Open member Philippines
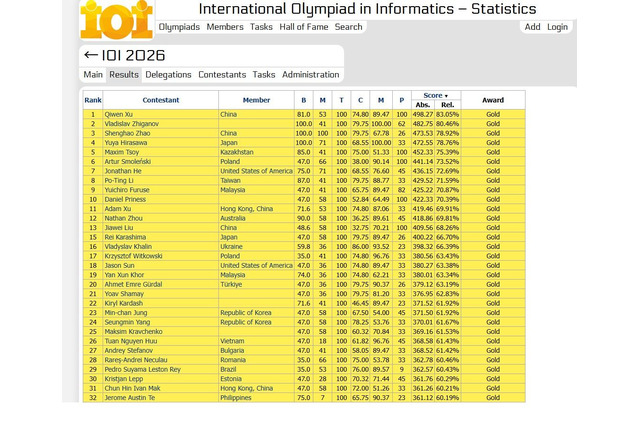The width and height of the screenshot is (640, 426). (236, 397)
